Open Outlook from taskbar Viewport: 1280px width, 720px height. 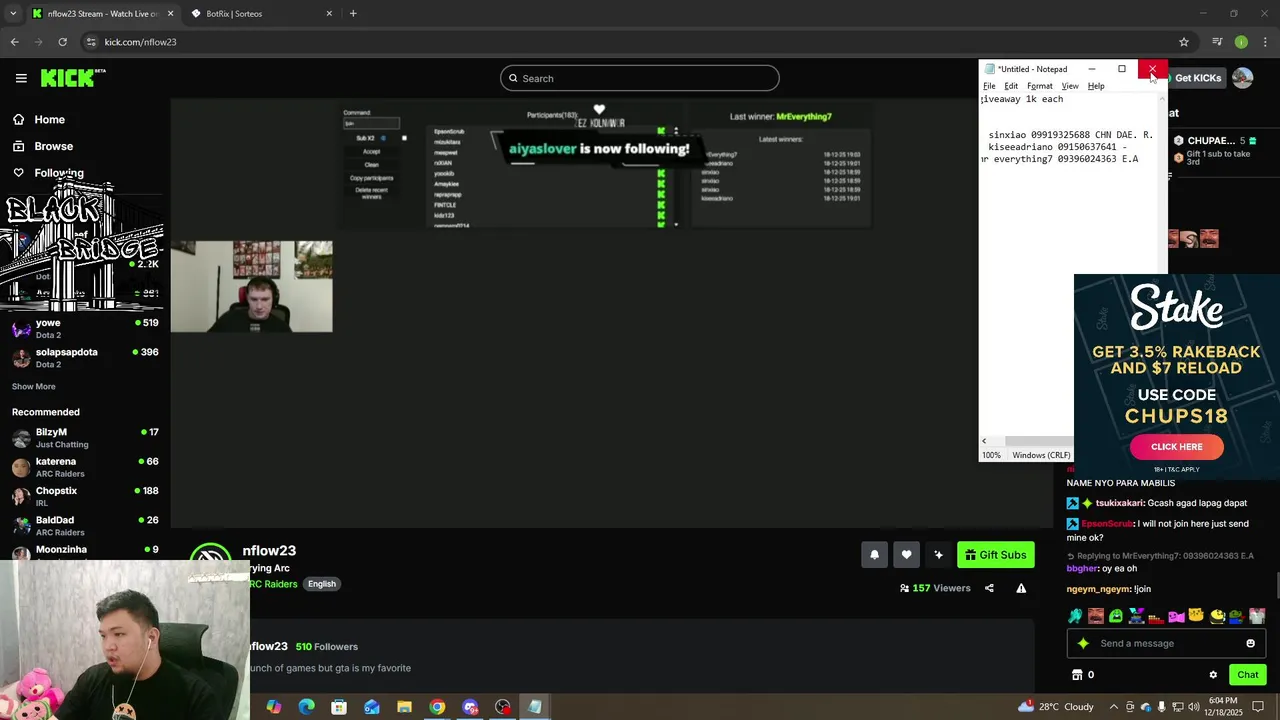(x=372, y=707)
